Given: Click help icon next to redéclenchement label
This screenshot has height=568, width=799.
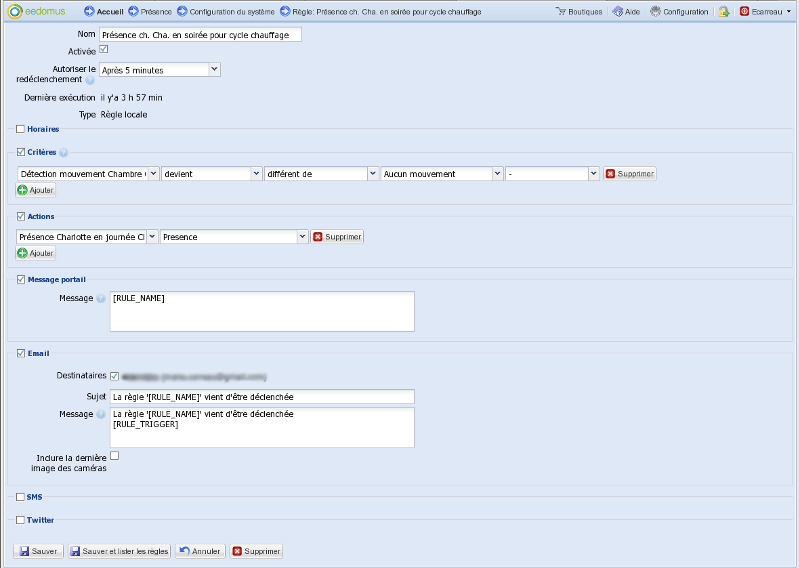Looking at the screenshot, I should 89,80.
